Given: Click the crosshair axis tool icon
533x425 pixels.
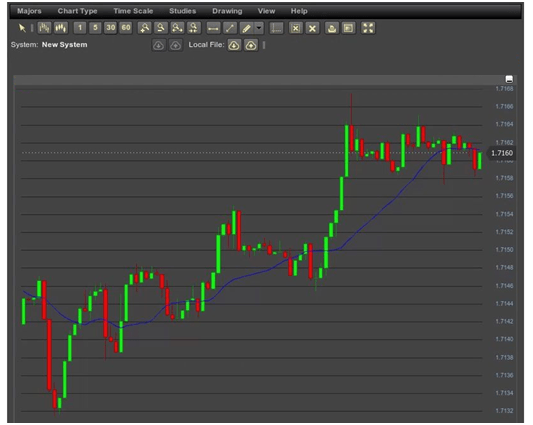Looking at the screenshot, I should pyautogui.click(x=276, y=28).
